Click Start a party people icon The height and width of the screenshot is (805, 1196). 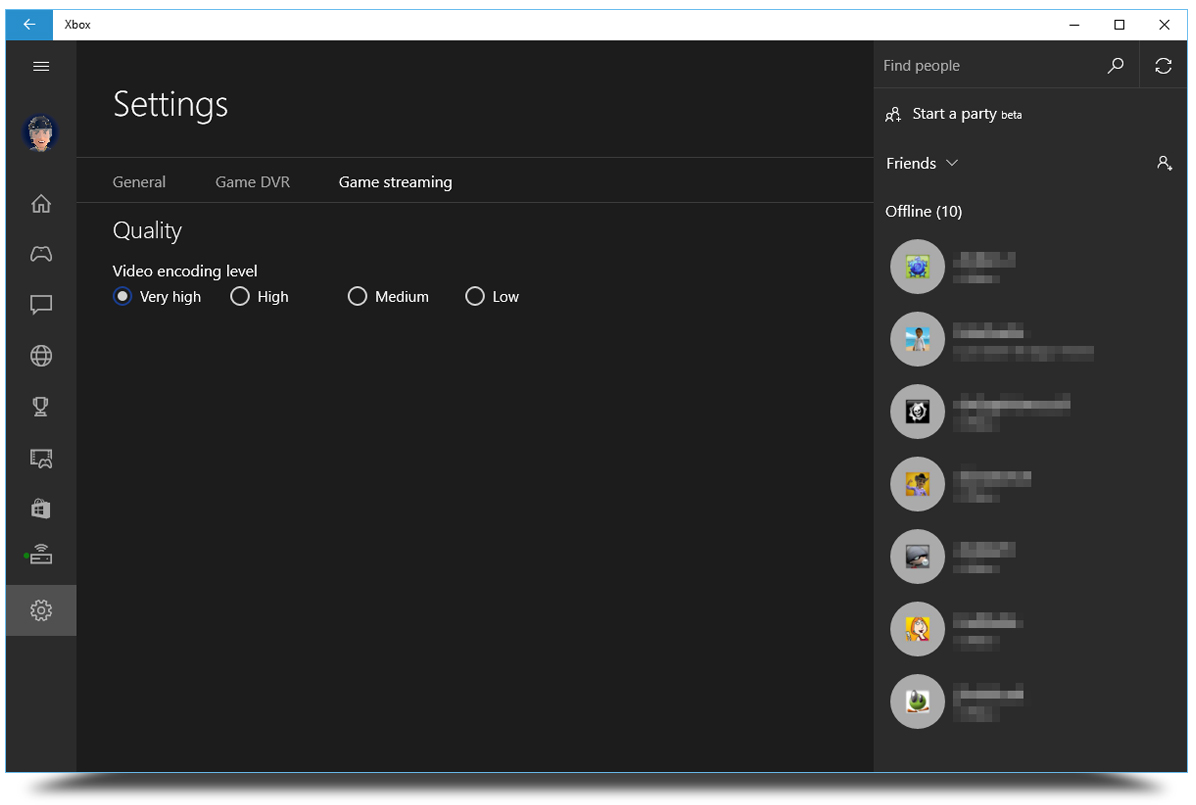coord(893,114)
